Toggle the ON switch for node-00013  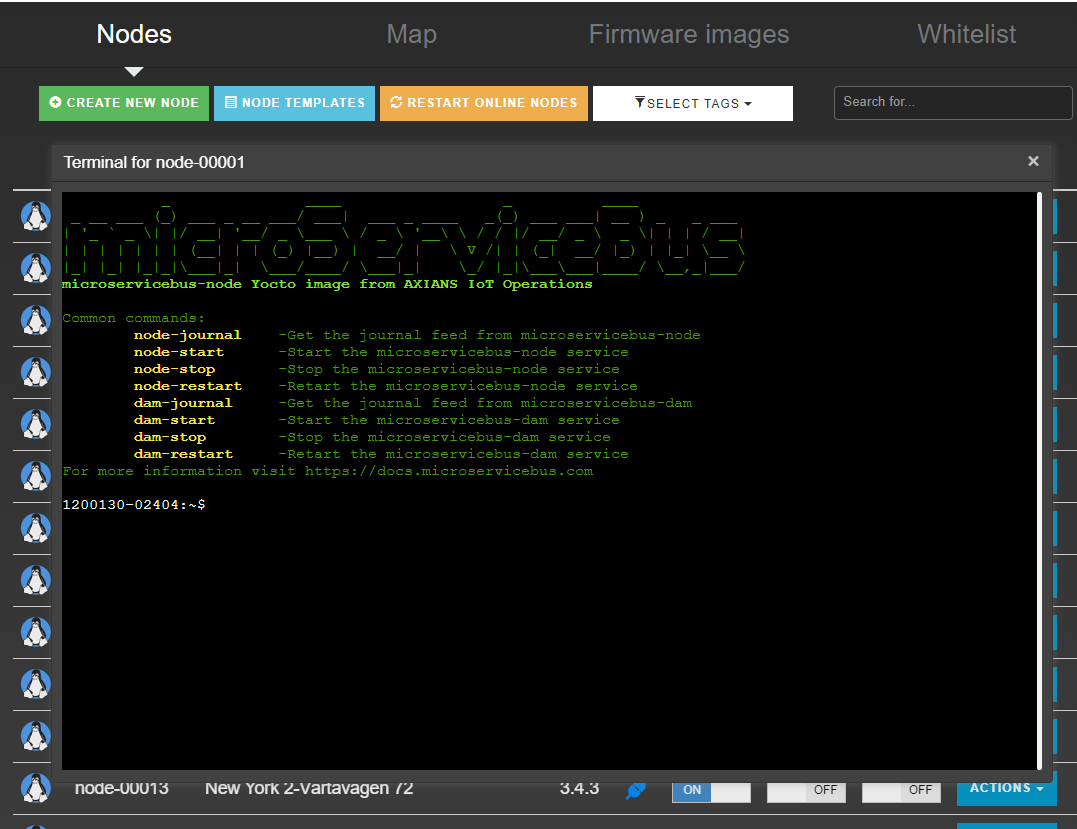point(711,790)
